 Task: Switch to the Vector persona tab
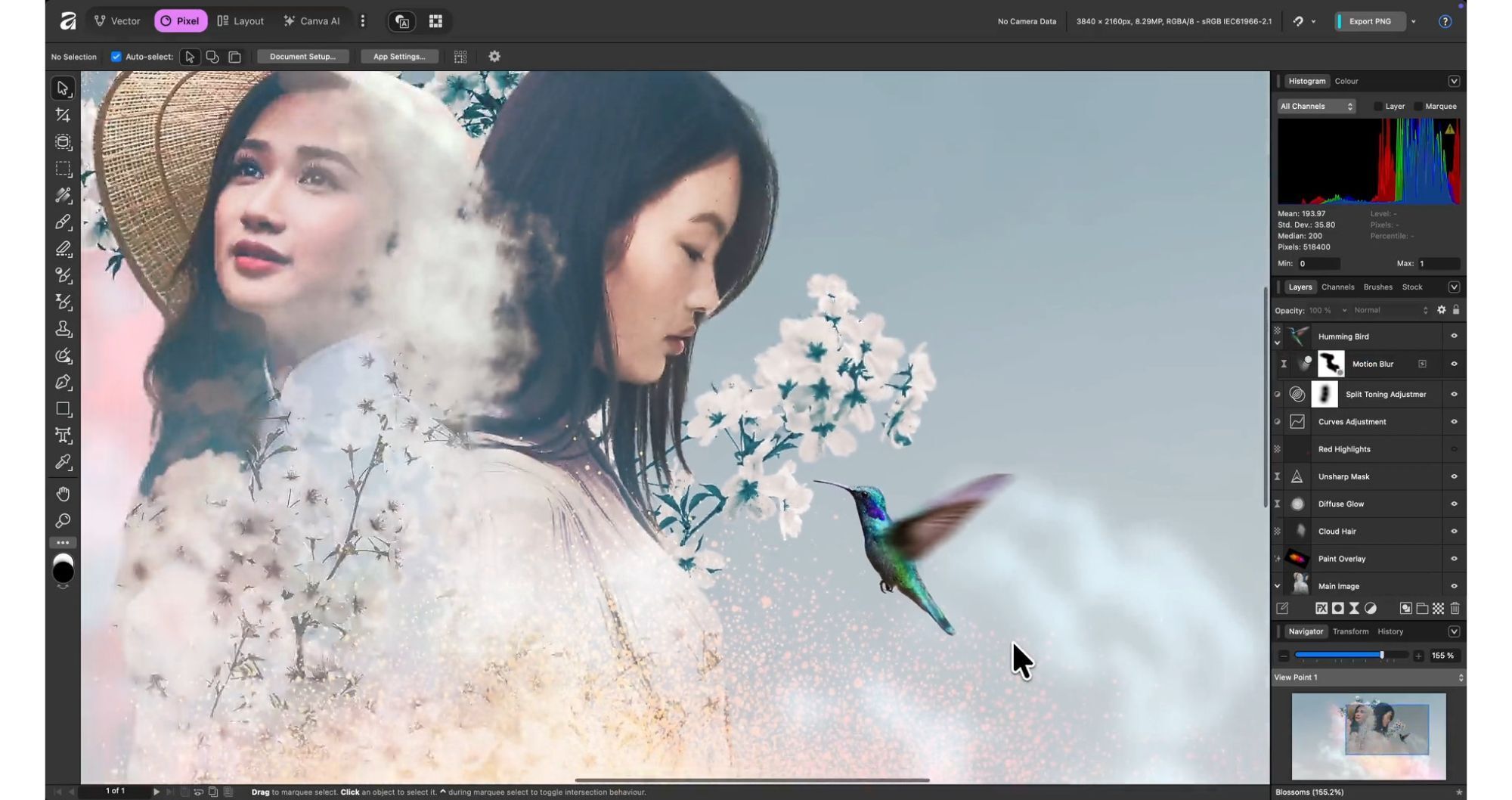click(117, 21)
